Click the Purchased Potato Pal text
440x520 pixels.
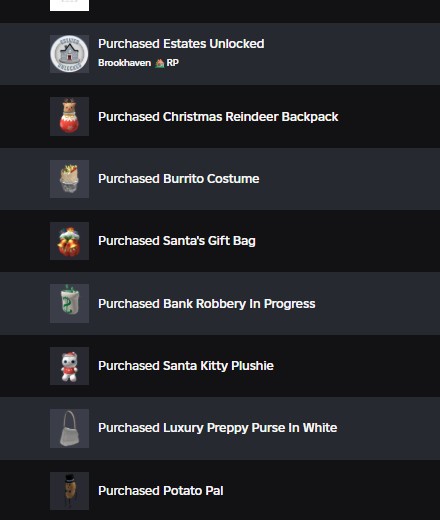[x=160, y=491]
